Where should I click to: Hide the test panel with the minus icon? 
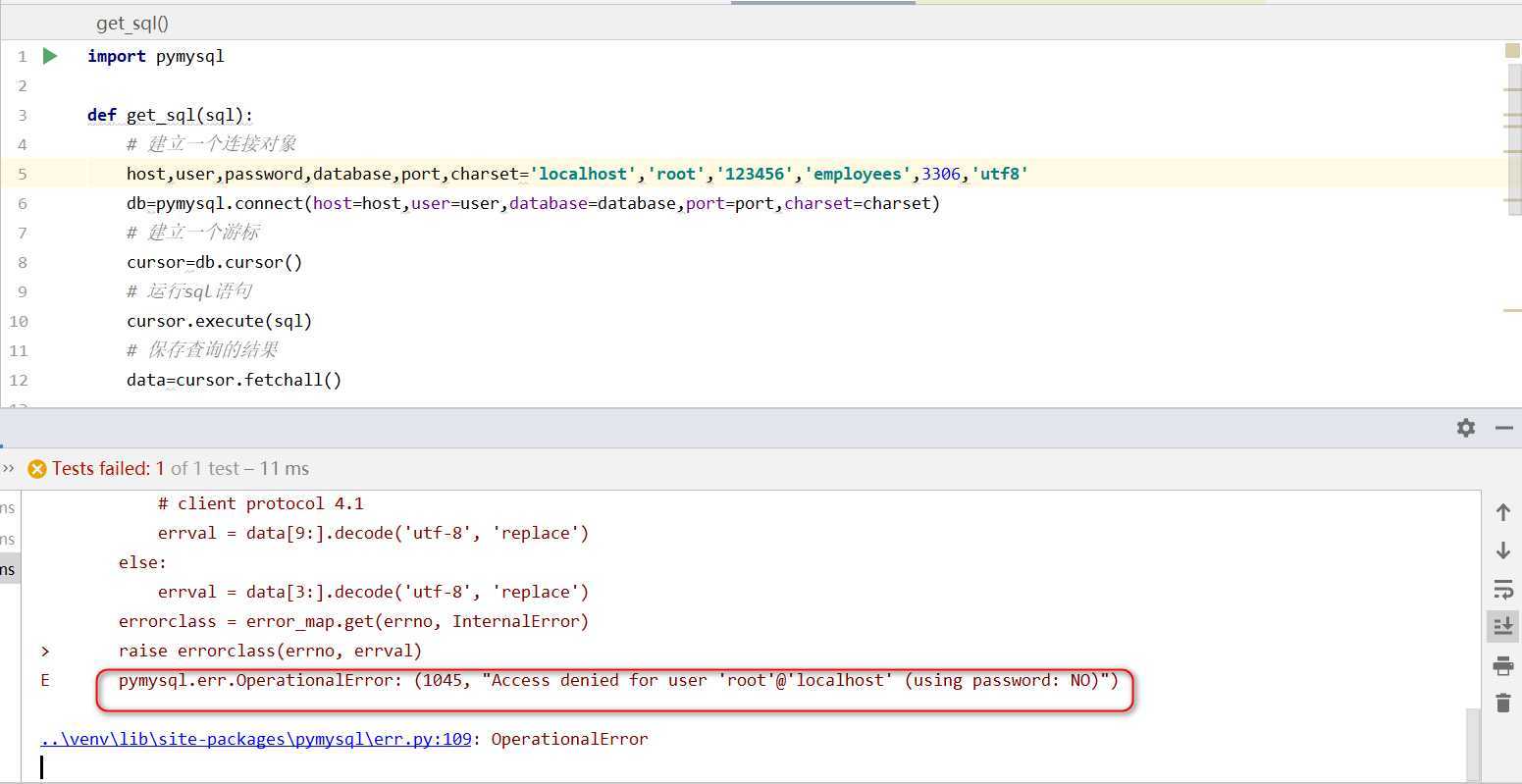point(1504,428)
